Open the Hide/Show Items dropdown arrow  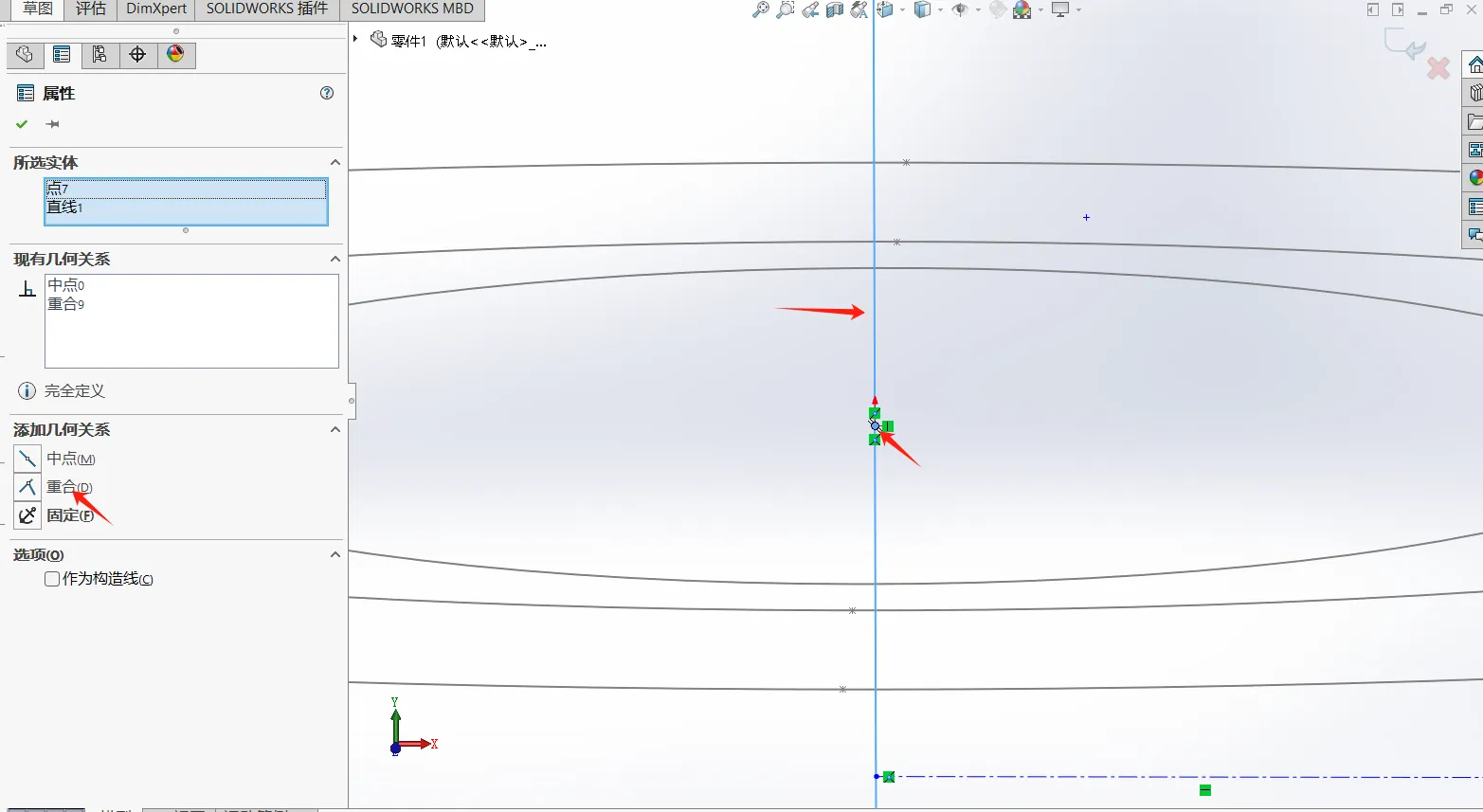point(977,10)
